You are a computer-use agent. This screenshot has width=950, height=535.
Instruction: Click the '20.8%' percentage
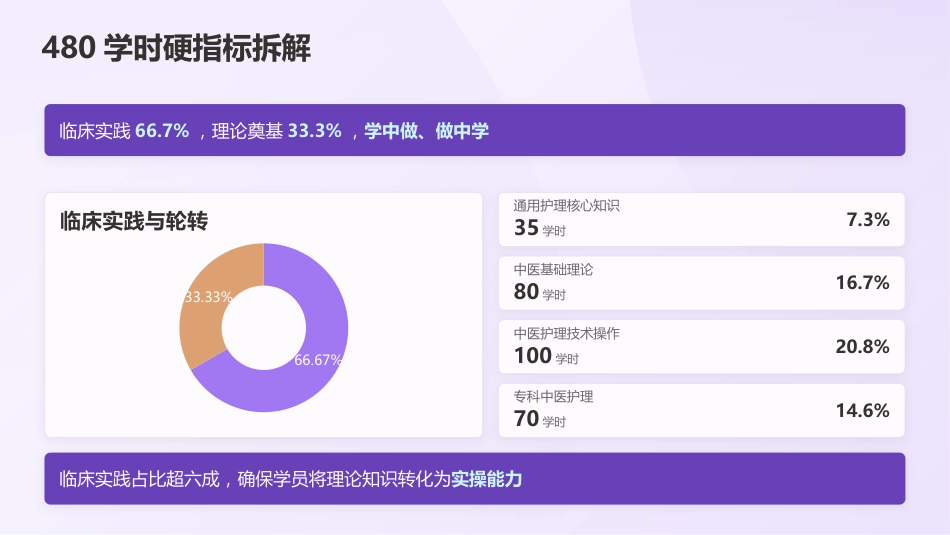click(x=863, y=347)
